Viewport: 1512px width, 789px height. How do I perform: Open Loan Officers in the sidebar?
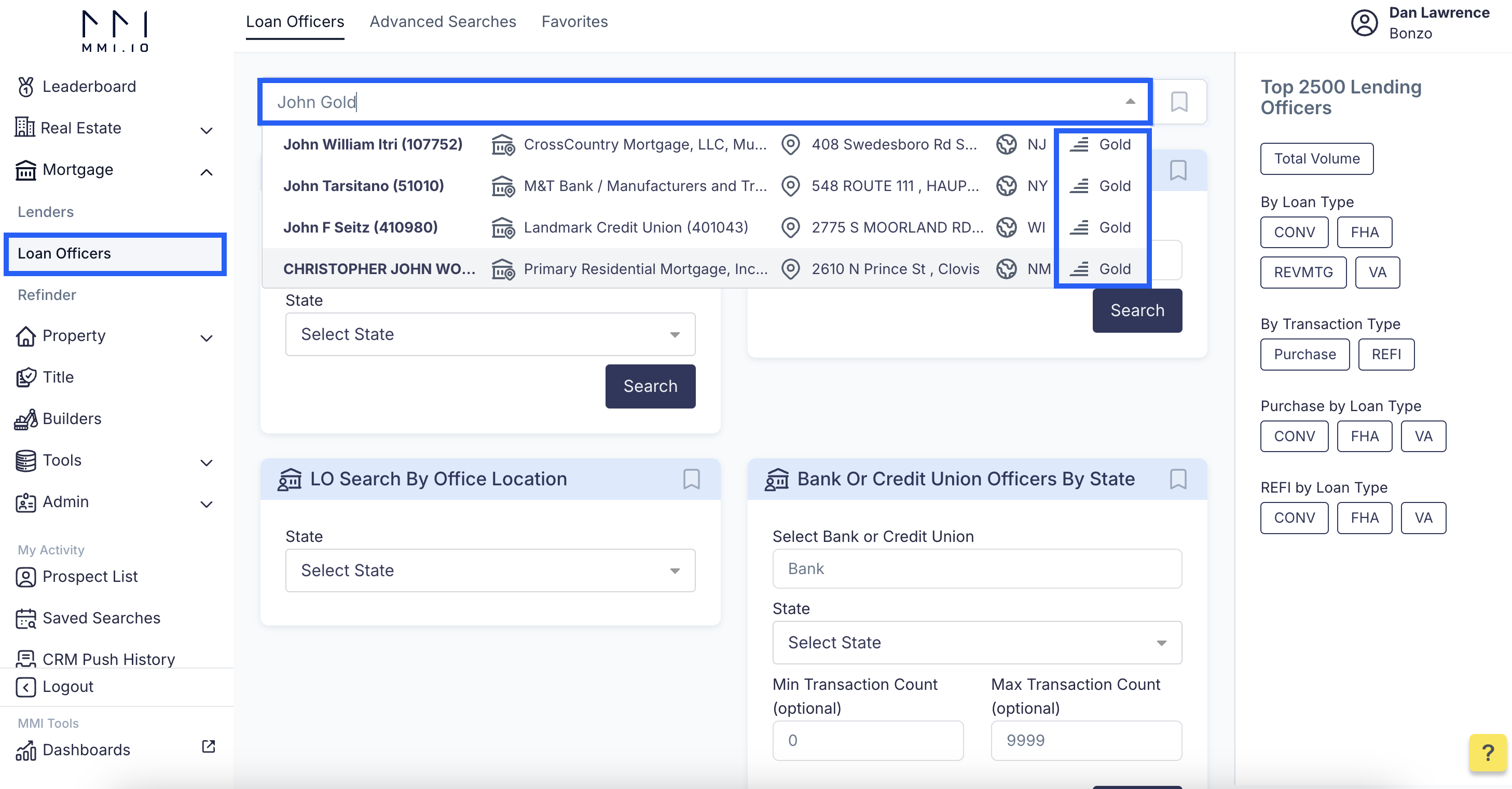pyautogui.click(x=115, y=254)
